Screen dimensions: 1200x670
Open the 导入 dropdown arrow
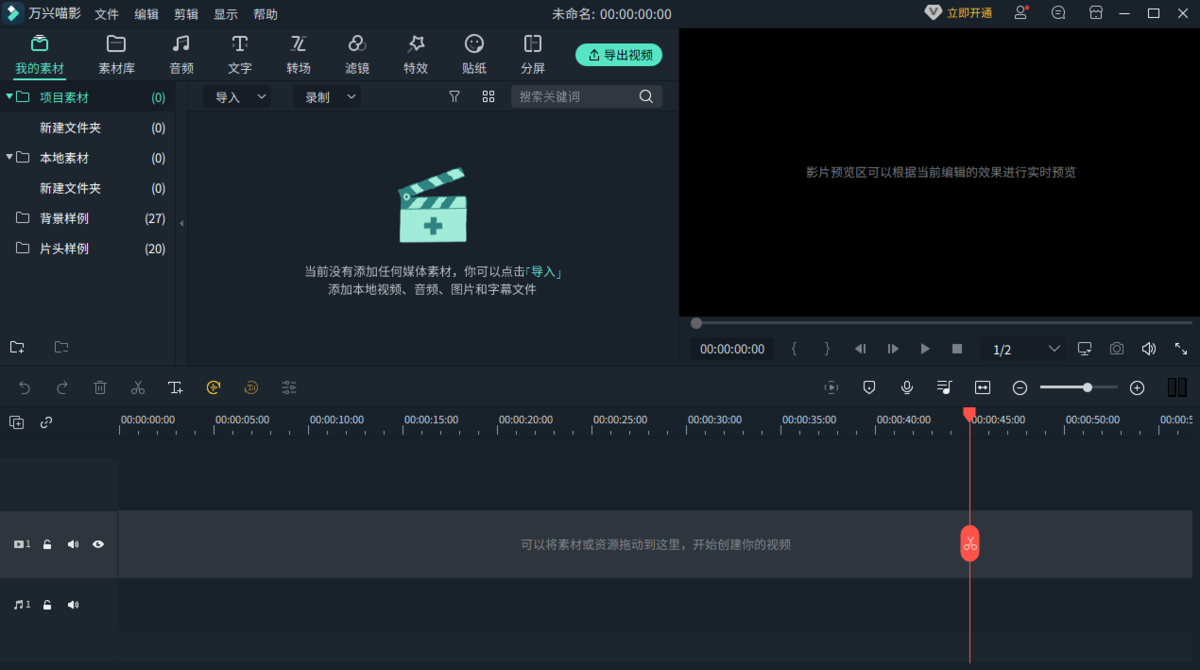pyautogui.click(x=260, y=96)
